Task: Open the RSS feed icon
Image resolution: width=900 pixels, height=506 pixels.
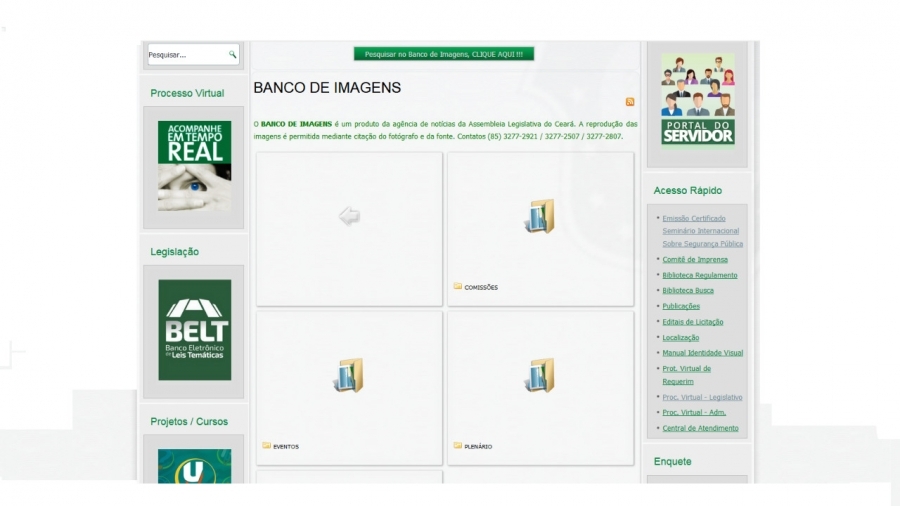Action: (629, 102)
